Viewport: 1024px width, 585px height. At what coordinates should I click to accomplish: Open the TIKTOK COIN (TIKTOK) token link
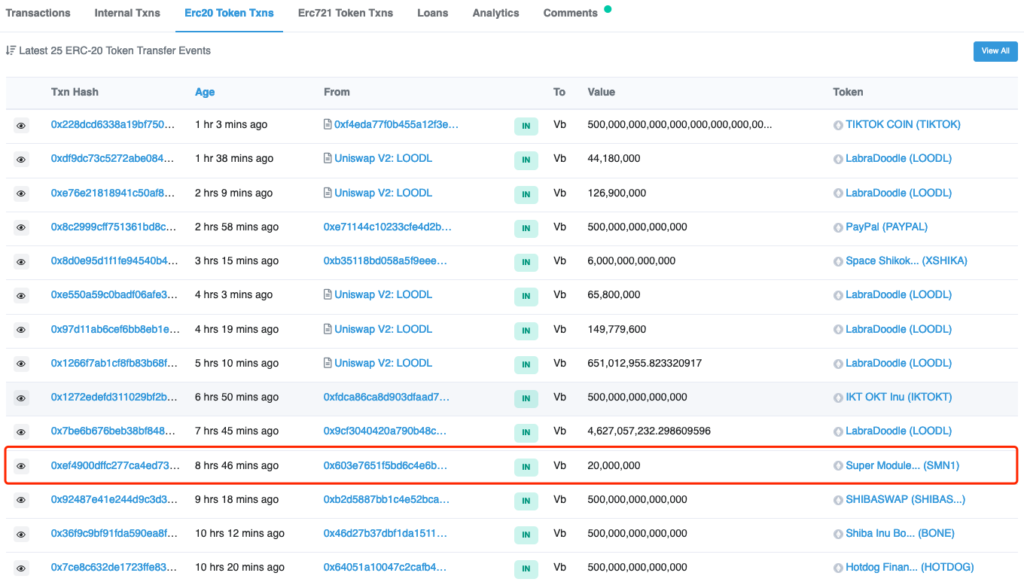coord(903,124)
